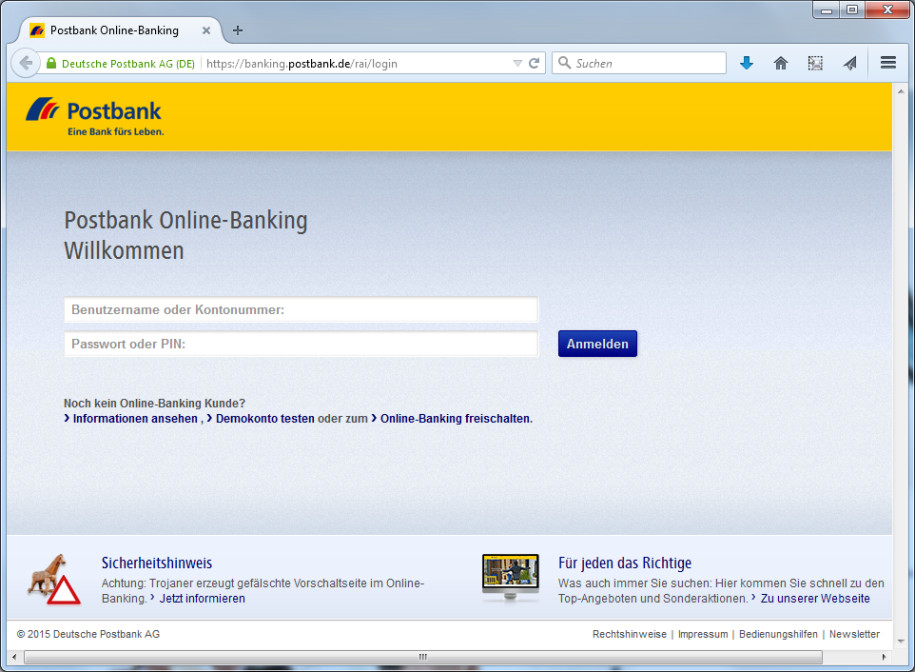Open the Newsletter footer link
915x672 pixels.
tap(854, 634)
